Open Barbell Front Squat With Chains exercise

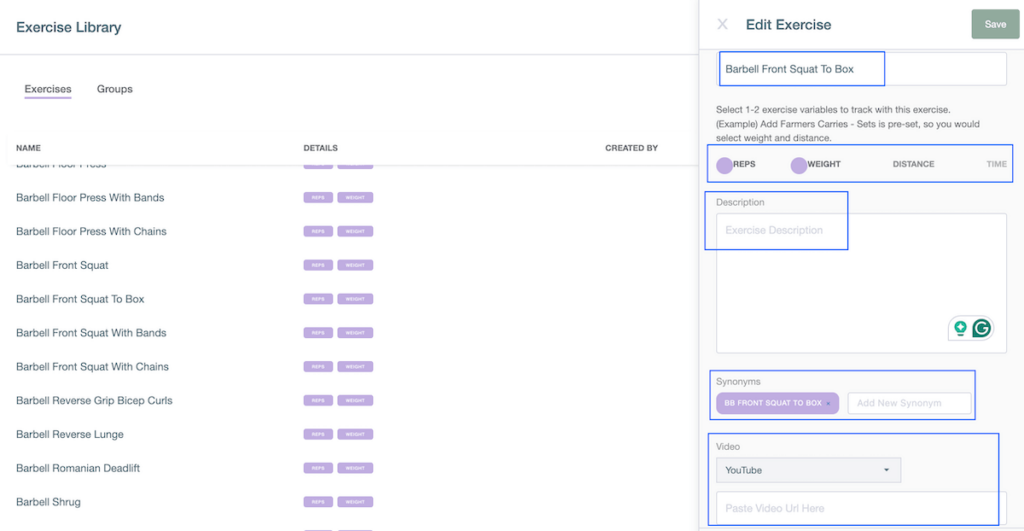[92, 367]
